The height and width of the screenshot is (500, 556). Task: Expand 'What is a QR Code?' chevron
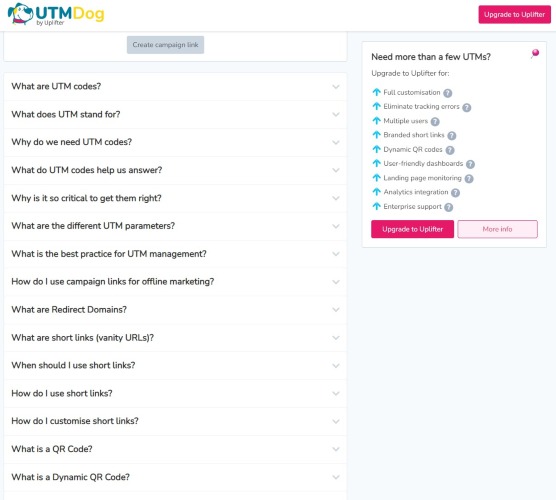click(336, 449)
